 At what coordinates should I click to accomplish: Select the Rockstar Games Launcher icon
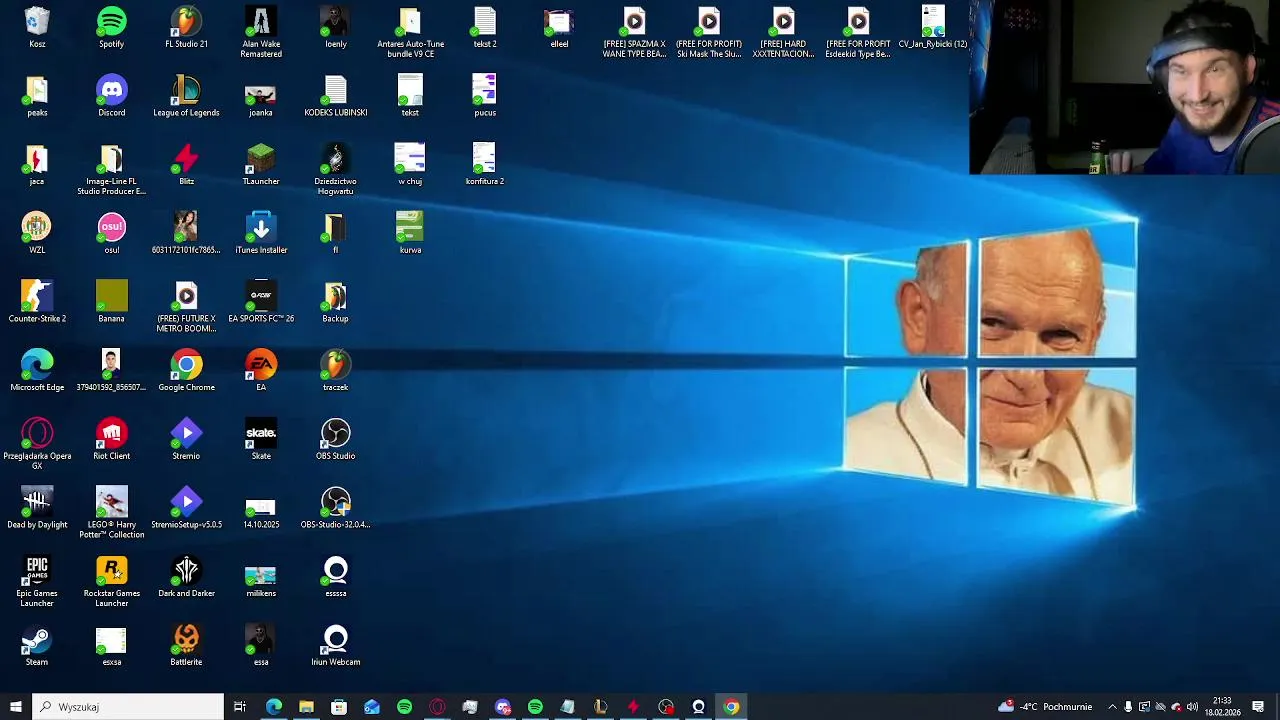pos(111,582)
